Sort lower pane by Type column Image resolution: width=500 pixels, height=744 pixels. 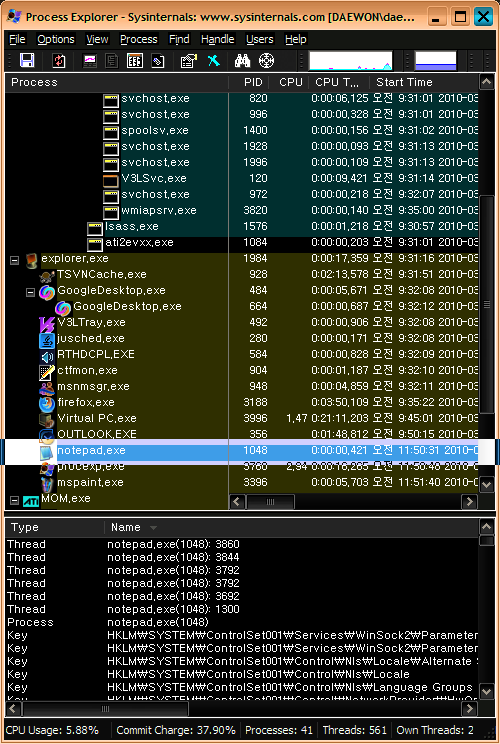click(x=55, y=527)
